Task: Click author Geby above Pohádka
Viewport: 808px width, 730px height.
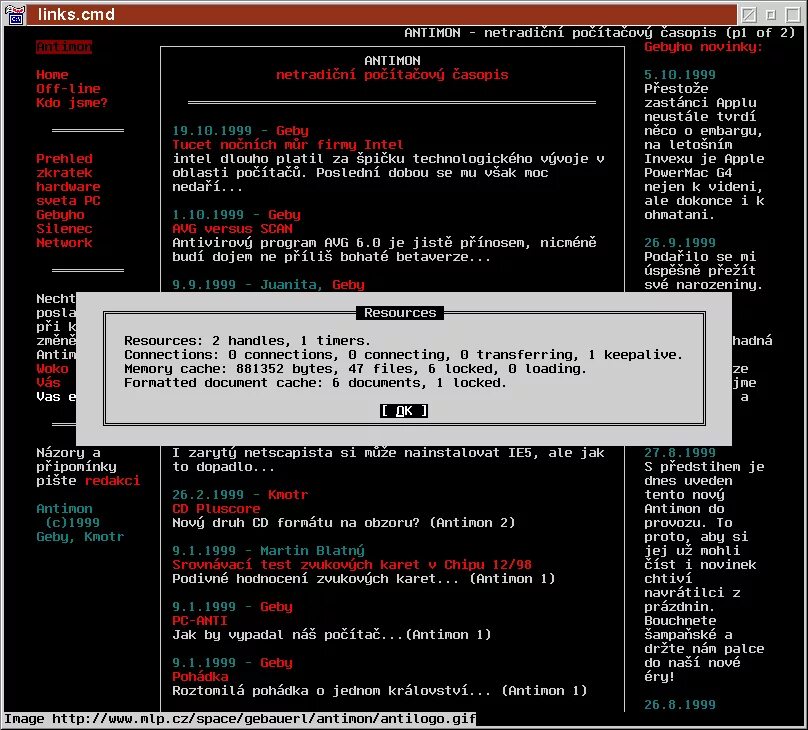Action: click(x=276, y=663)
